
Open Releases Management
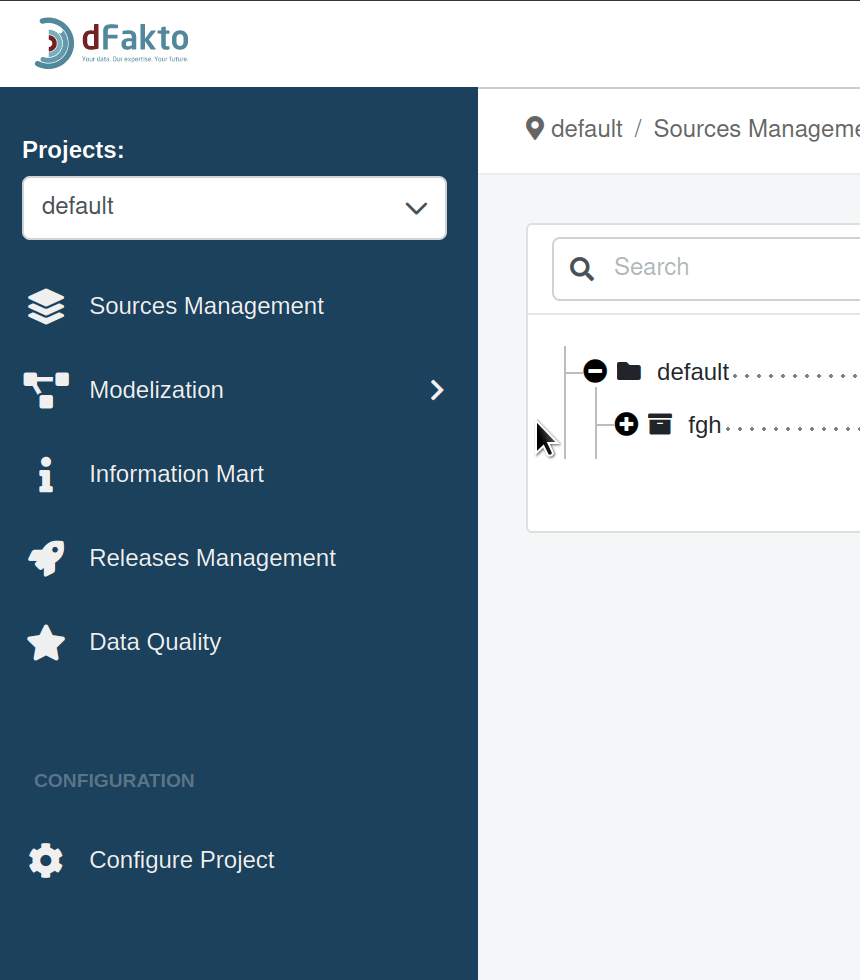[x=212, y=558]
